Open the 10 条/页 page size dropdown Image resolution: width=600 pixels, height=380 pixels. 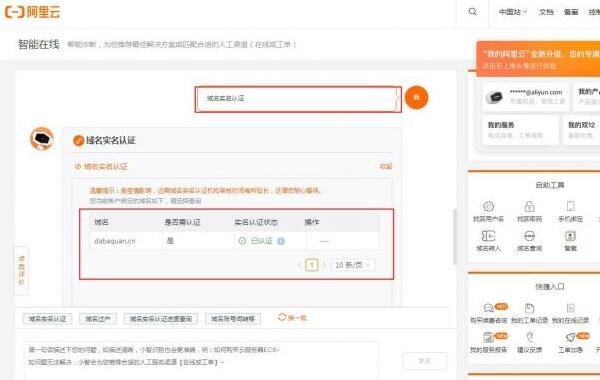[353, 265]
